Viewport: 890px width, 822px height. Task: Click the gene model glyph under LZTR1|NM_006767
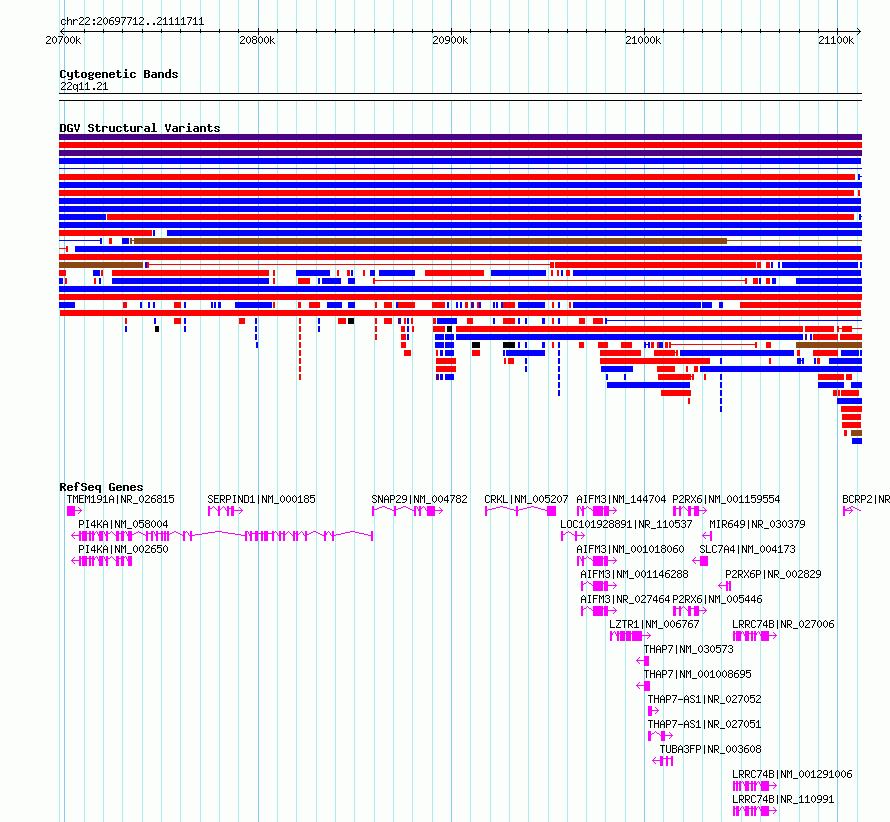(631, 636)
